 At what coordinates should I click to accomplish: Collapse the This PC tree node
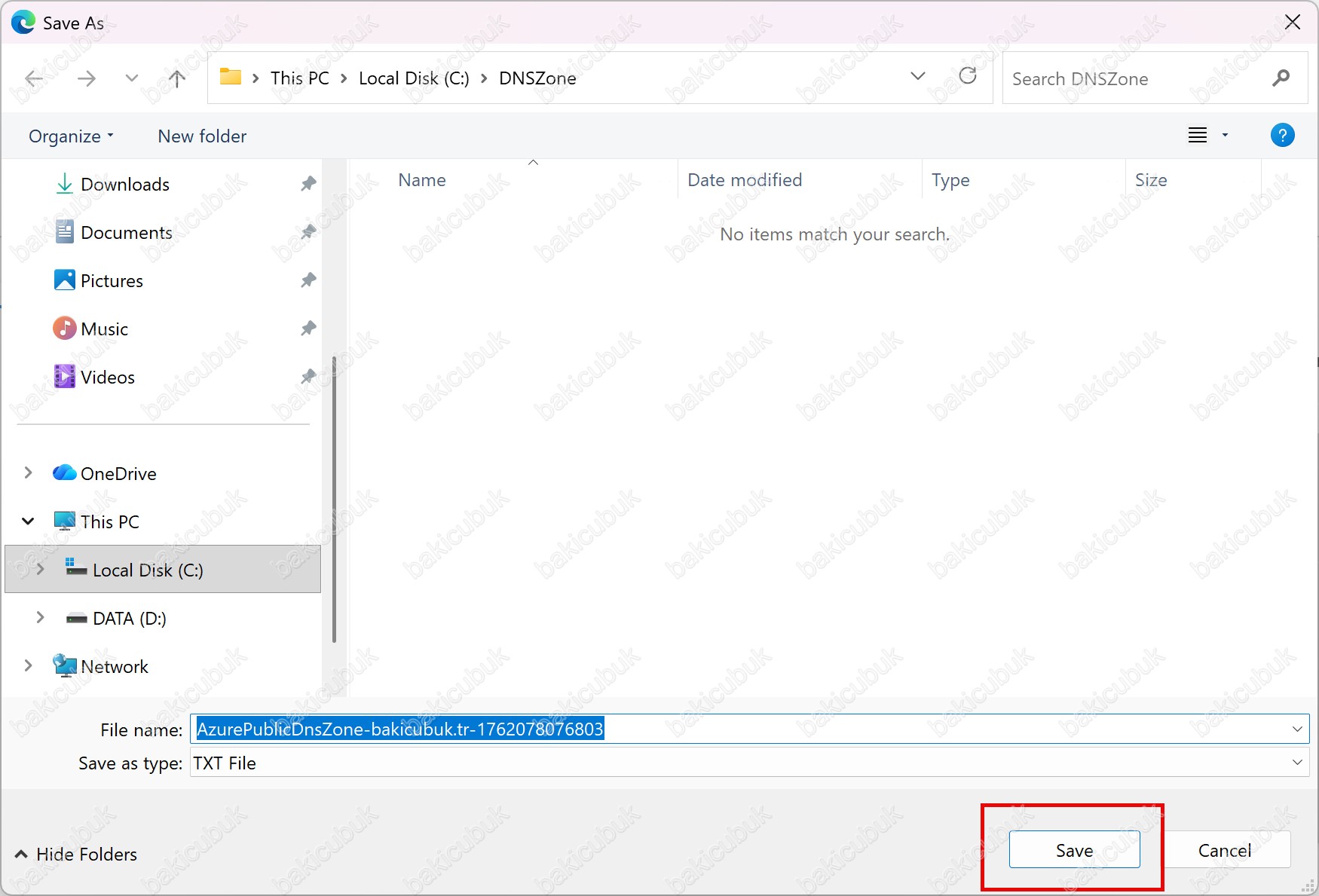[x=29, y=521]
